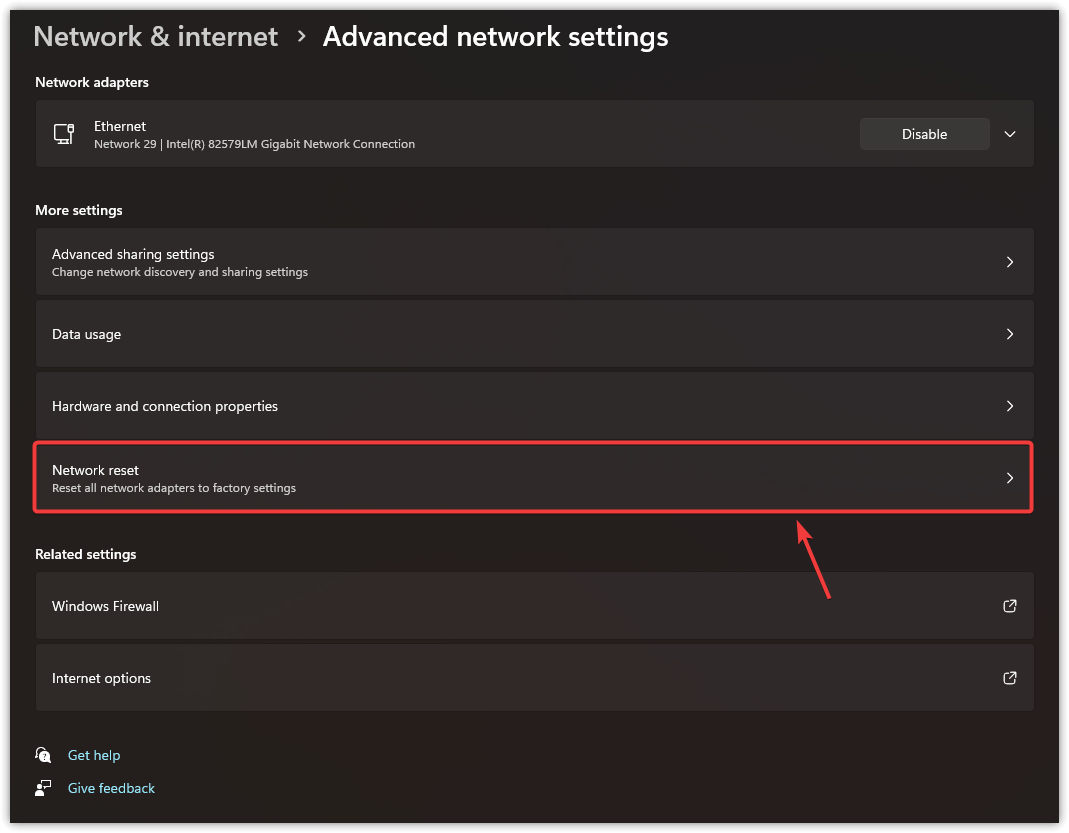Click the Get help icon
Image resolution: width=1069 pixels, height=833 pixels.
click(44, 755)
